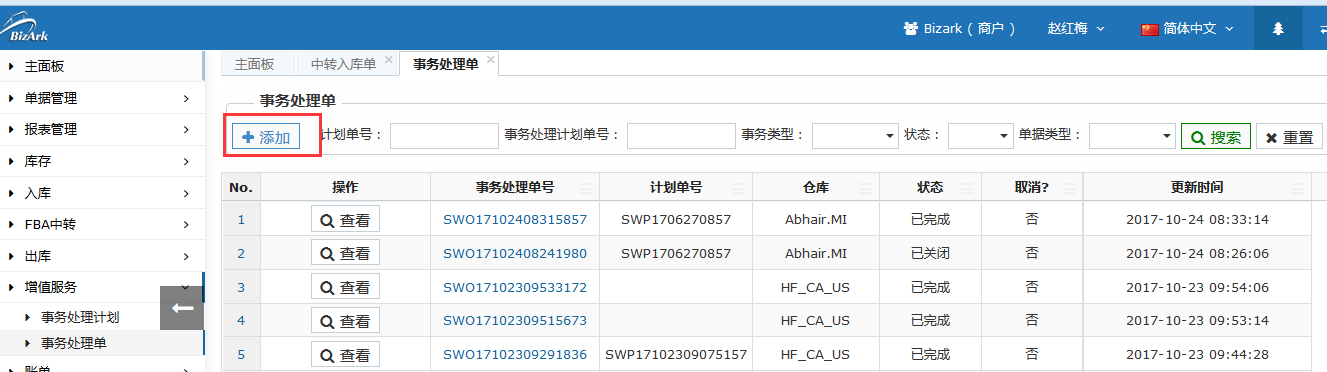
Task: Expand the FBA中转 sidebar menu
Action: pos(101,224)
